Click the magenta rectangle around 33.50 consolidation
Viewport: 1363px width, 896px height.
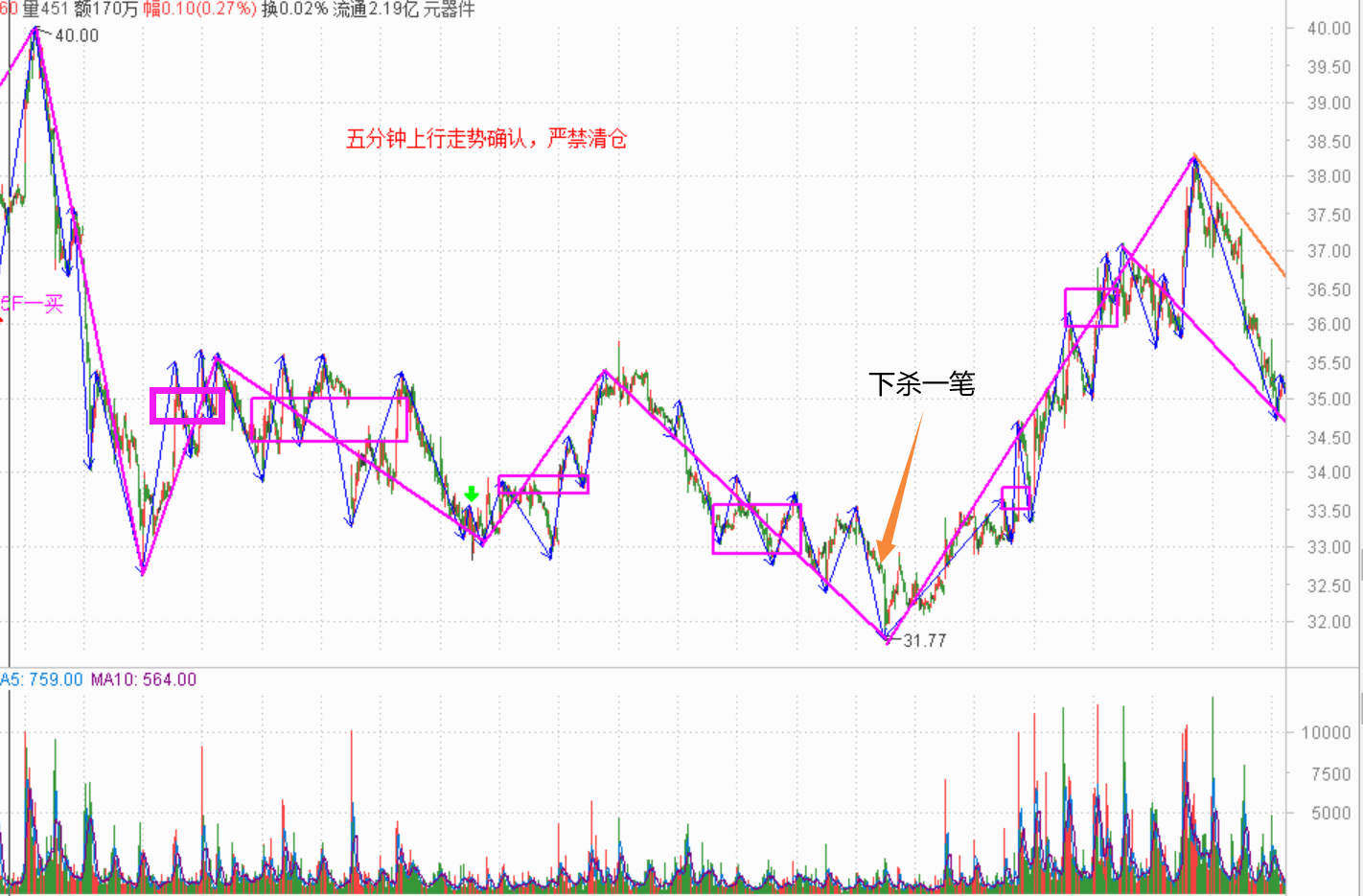(x=756, y=529)
